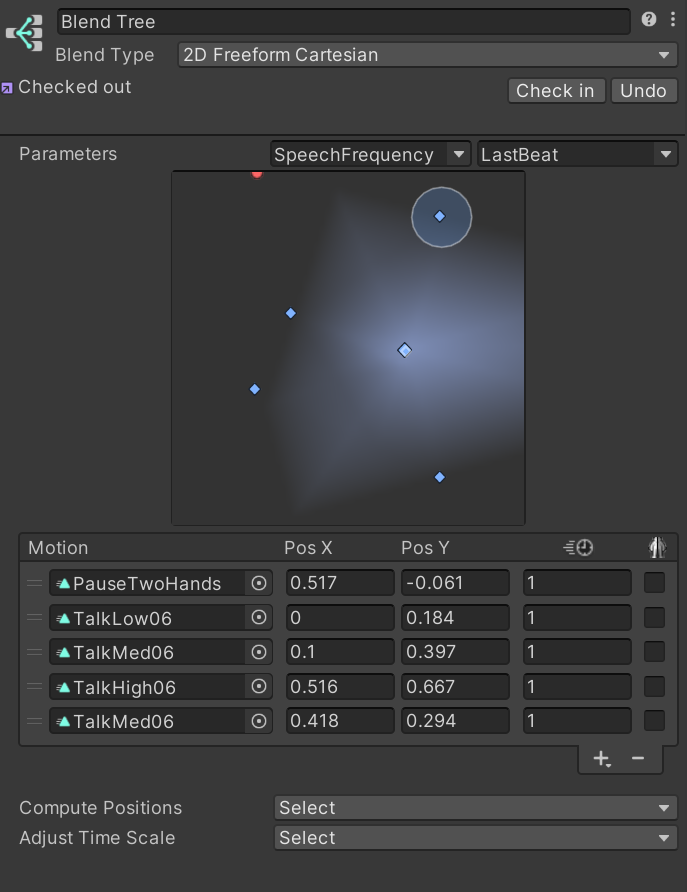Click the Checked out version control icon
687x892 pixels.
coord(7,88)
